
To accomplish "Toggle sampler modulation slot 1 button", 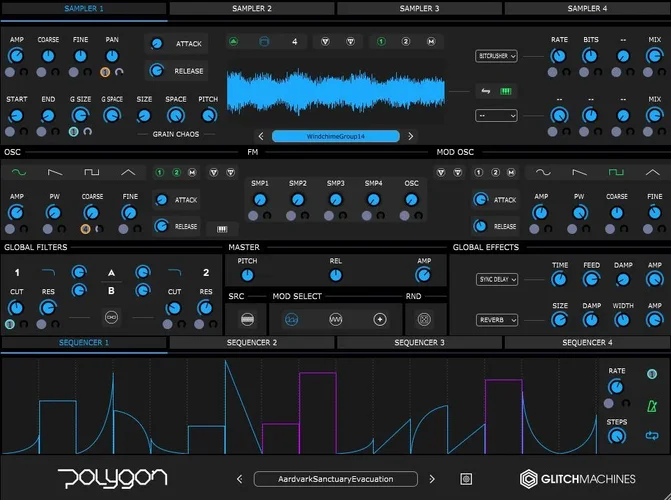I will point(382,42).
